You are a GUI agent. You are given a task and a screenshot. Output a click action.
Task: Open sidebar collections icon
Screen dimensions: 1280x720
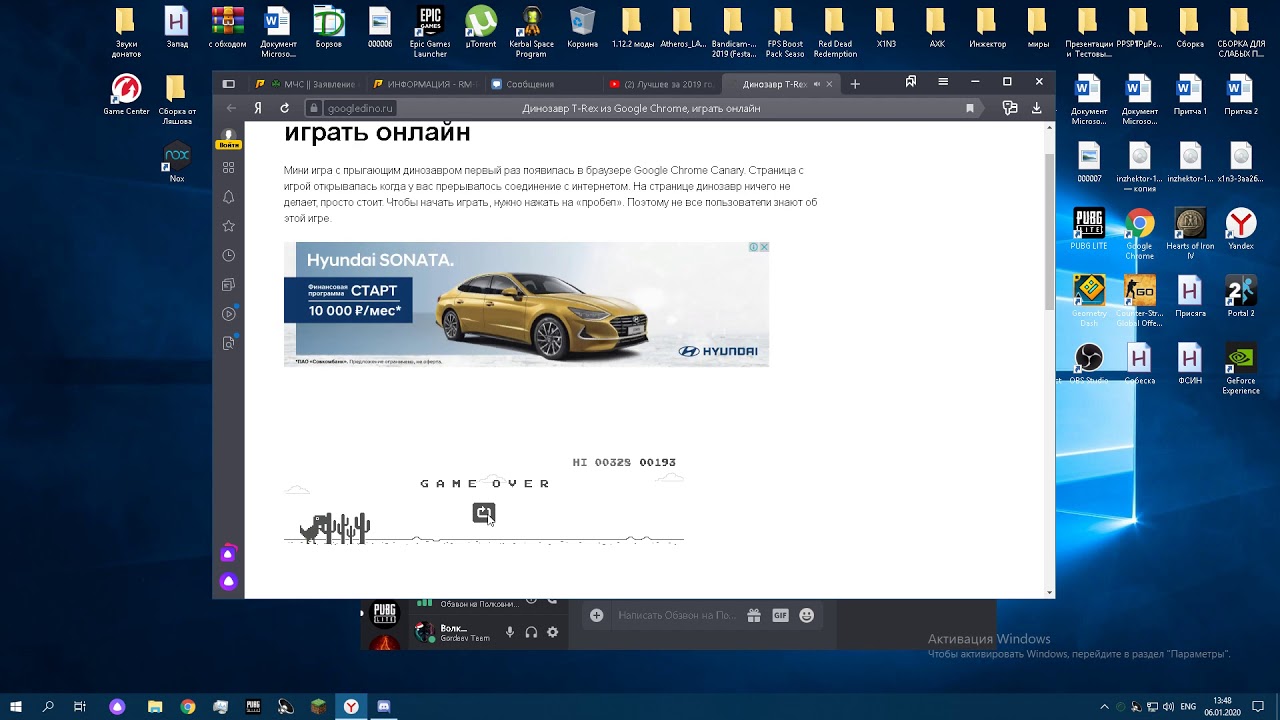229,285
